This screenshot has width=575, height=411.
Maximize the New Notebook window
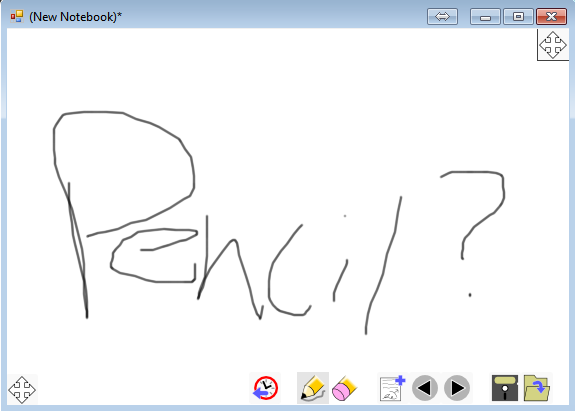(x=518, y=16)
